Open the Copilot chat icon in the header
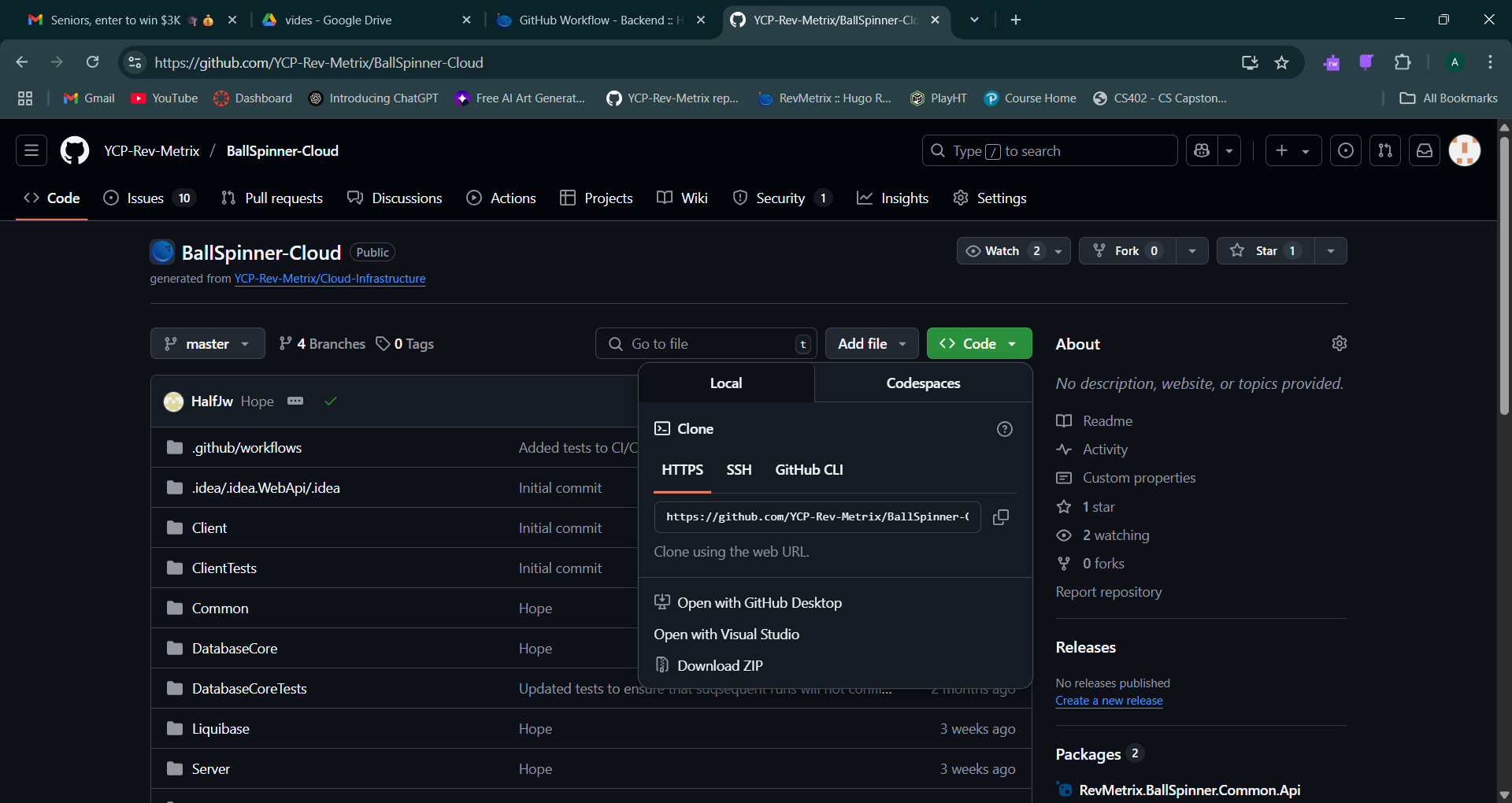1512x803 pixels. (x=1202, y=150)
